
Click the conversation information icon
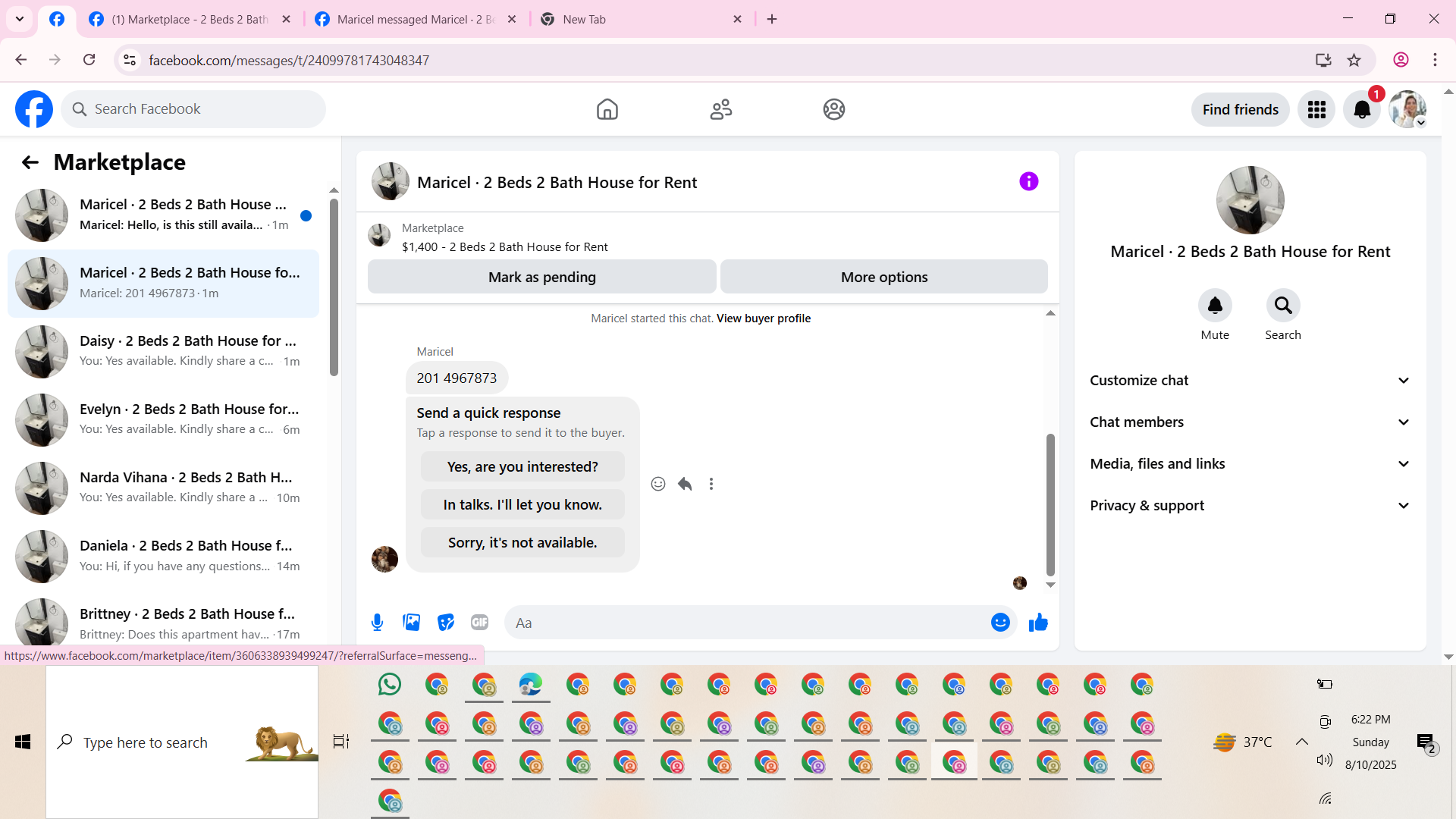[x=1028, y=181]
